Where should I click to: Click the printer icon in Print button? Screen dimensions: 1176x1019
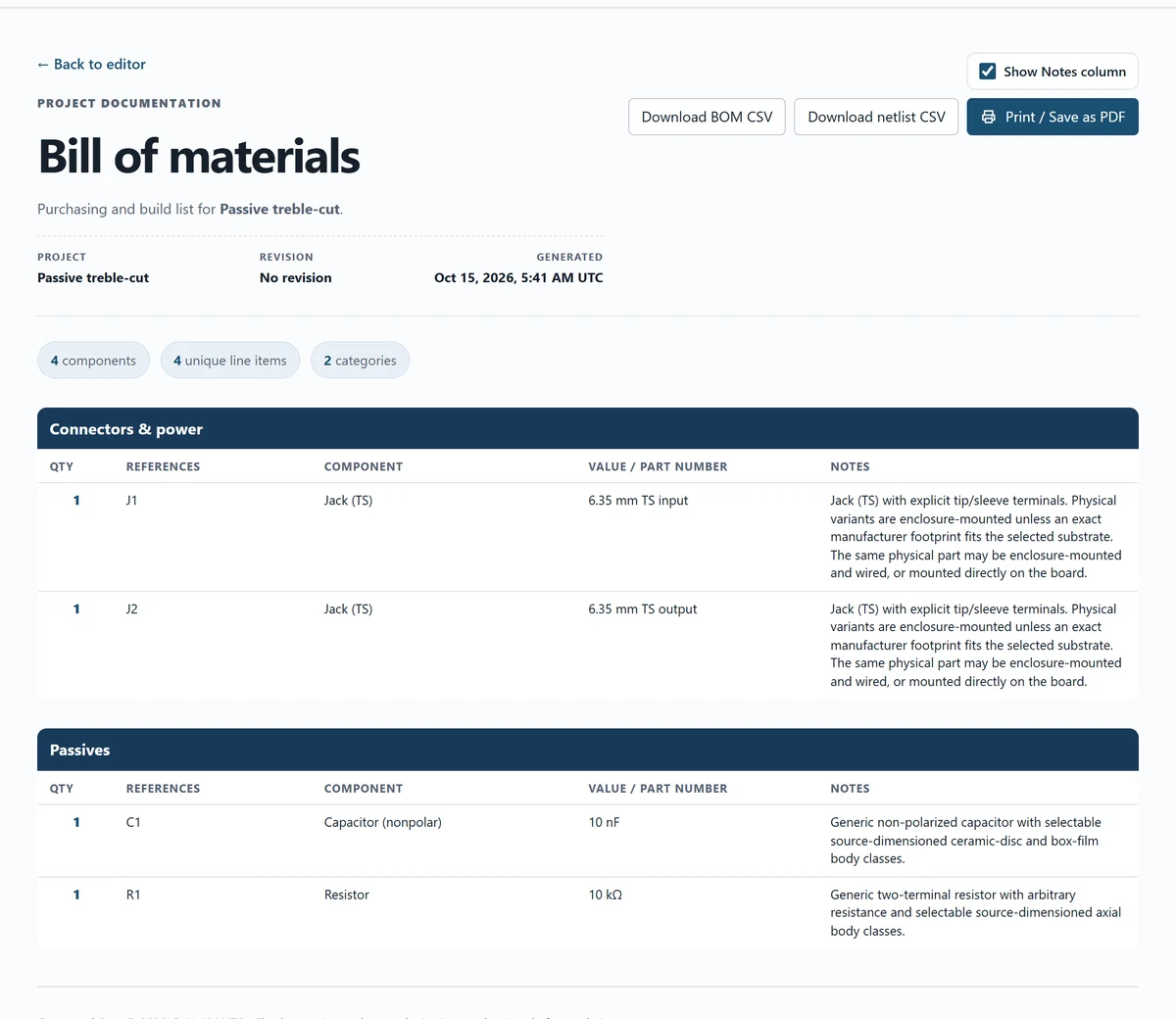pos(988,117)
